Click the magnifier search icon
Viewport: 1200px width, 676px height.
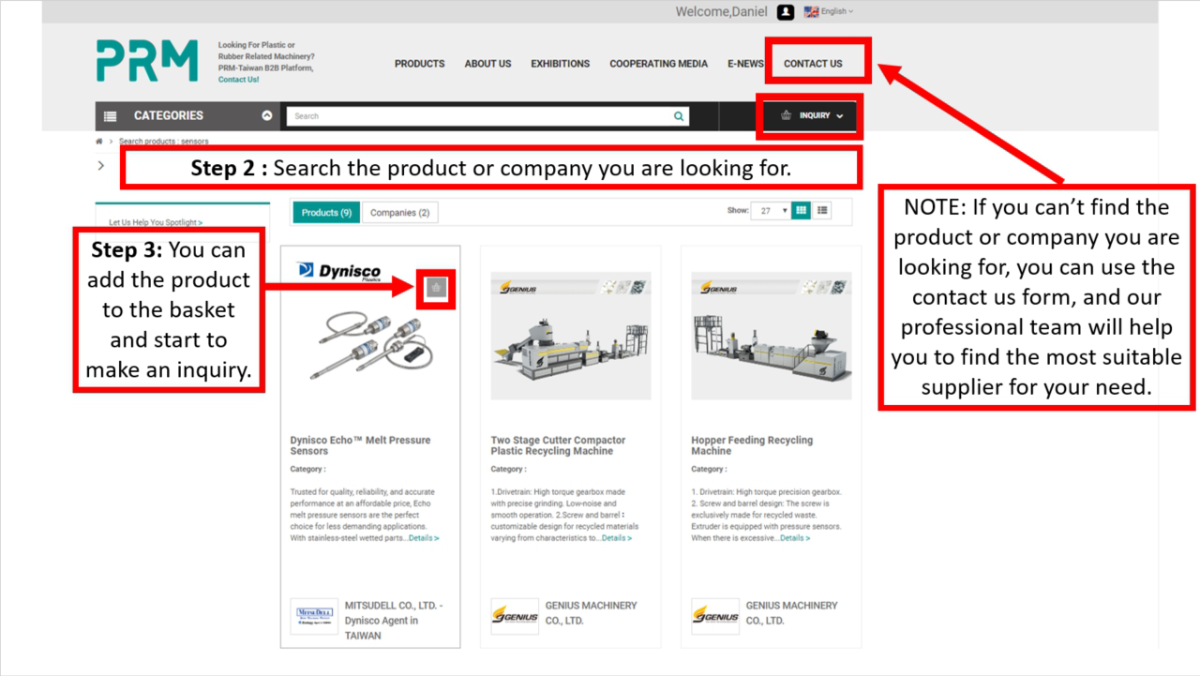(x=680, y=116)
